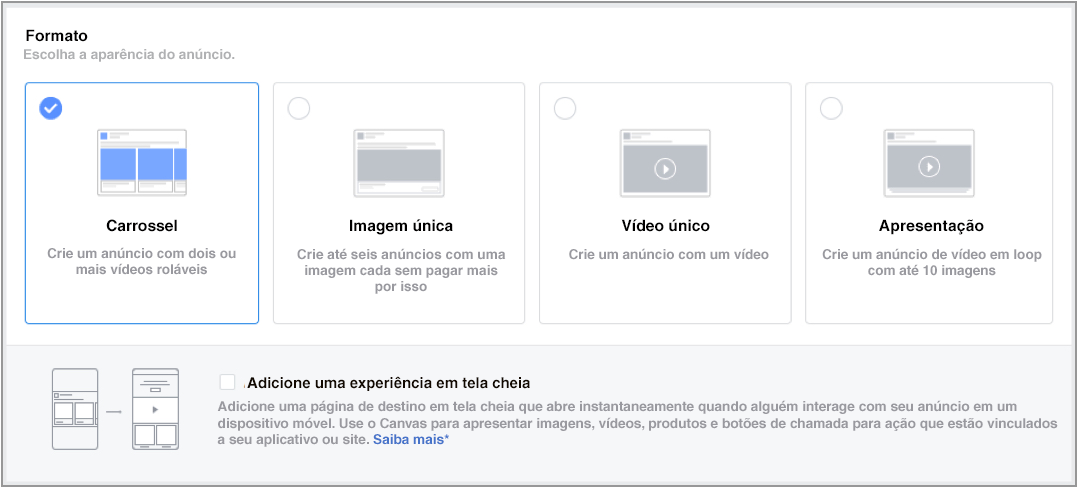Click the Vídeo único title text
This screenshot has width=1078, height=488.
point(666,225)
